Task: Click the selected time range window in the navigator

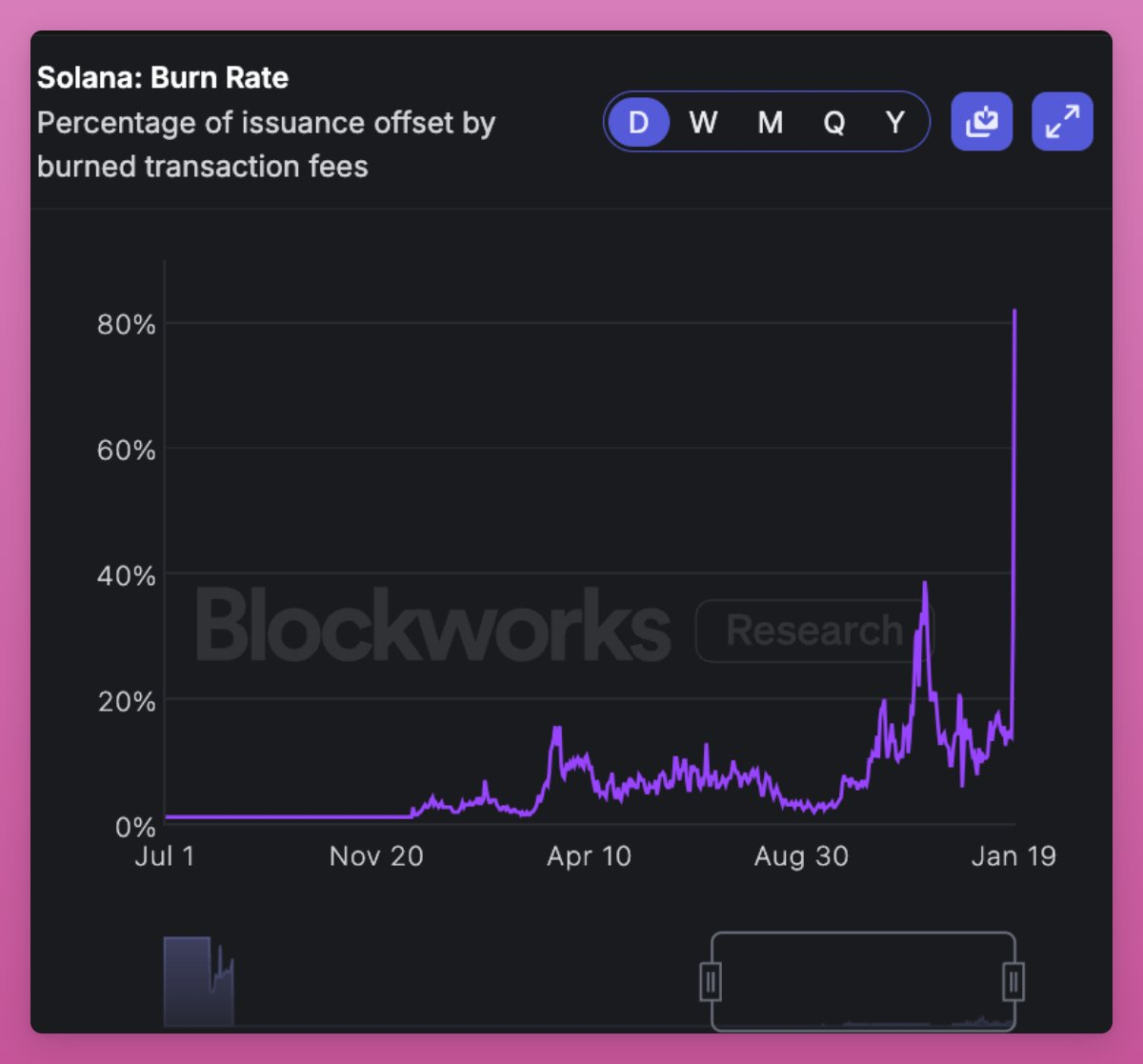Action: click(x=862, y=981)
